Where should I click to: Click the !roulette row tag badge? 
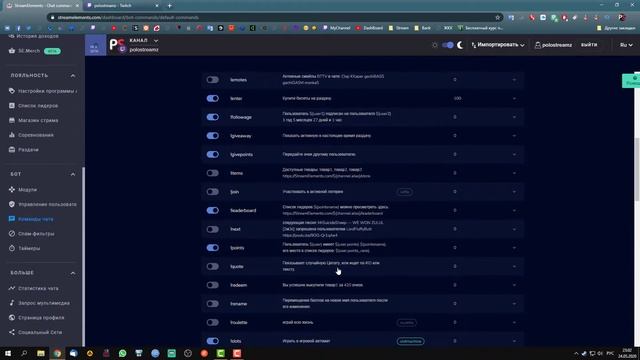[x=407, y=322]
